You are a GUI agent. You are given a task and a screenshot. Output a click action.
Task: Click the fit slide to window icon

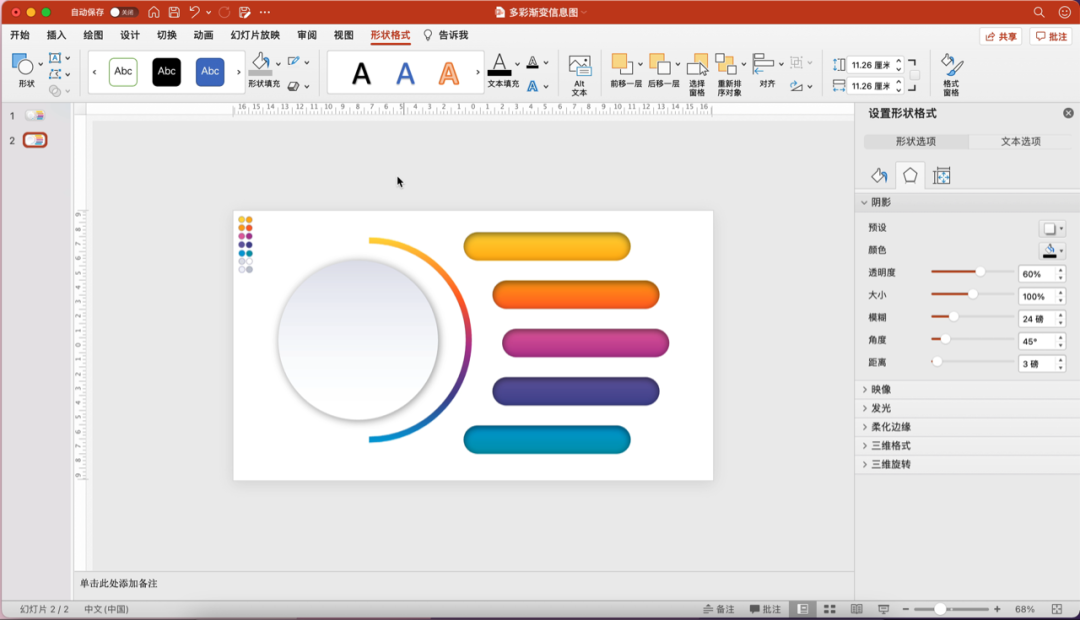[1057, 609]
